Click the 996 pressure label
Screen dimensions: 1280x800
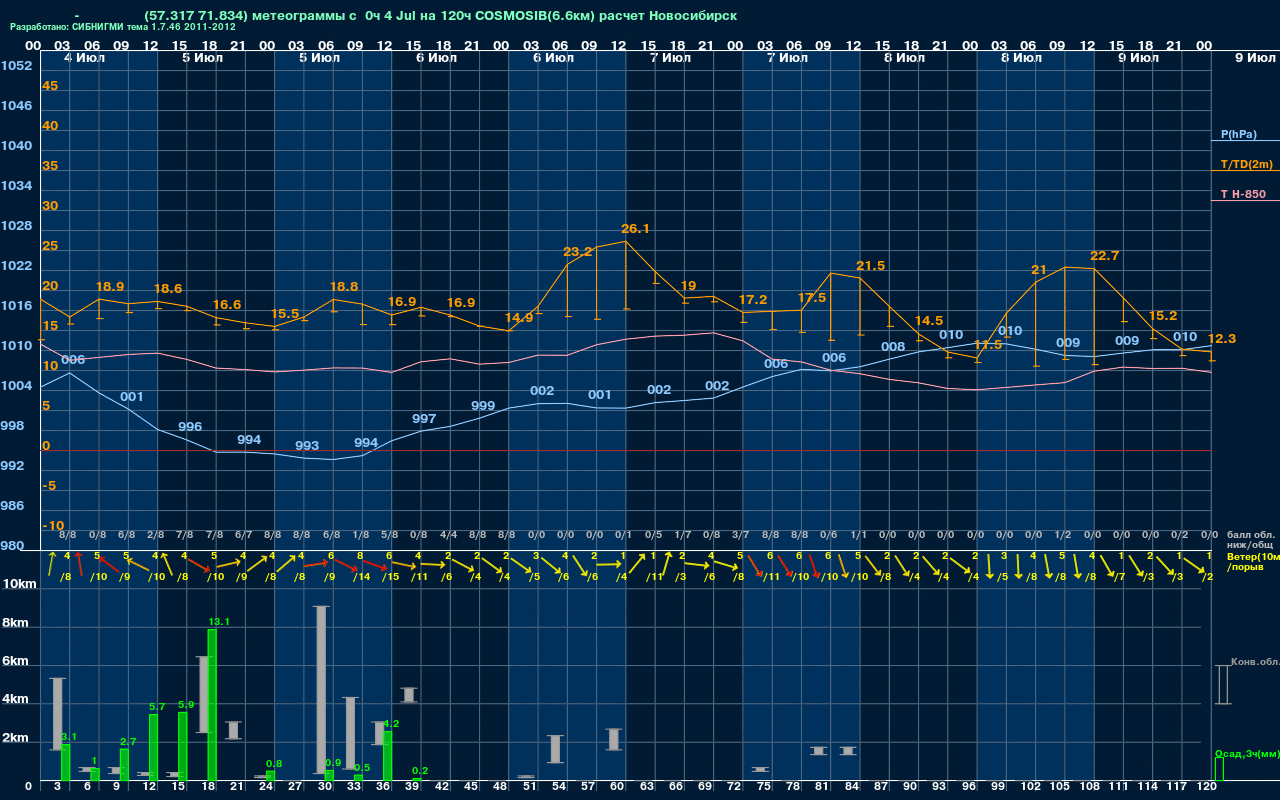click(x=190, y=427)
